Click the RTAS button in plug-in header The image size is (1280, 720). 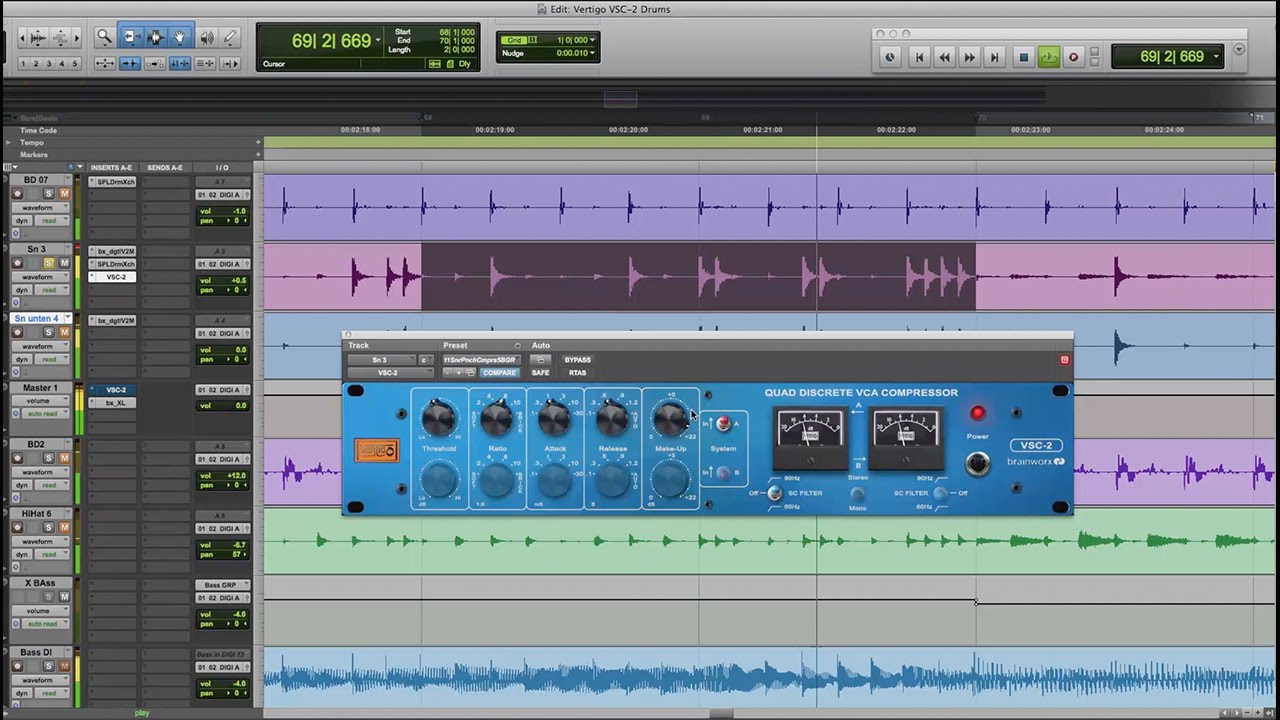pos(577,373)
